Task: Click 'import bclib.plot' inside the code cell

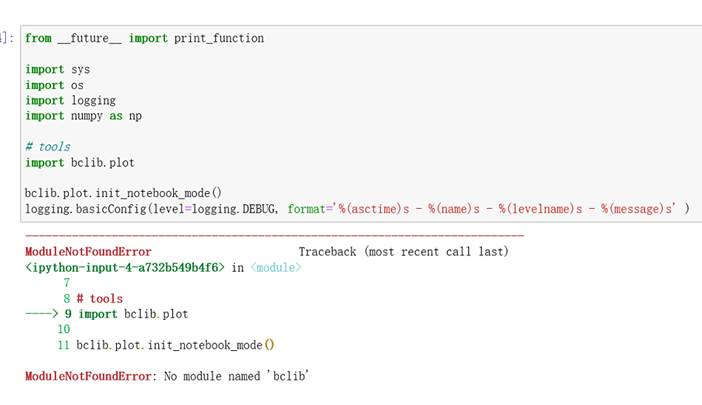Action: pyautogui.click(x=79, y=162)
